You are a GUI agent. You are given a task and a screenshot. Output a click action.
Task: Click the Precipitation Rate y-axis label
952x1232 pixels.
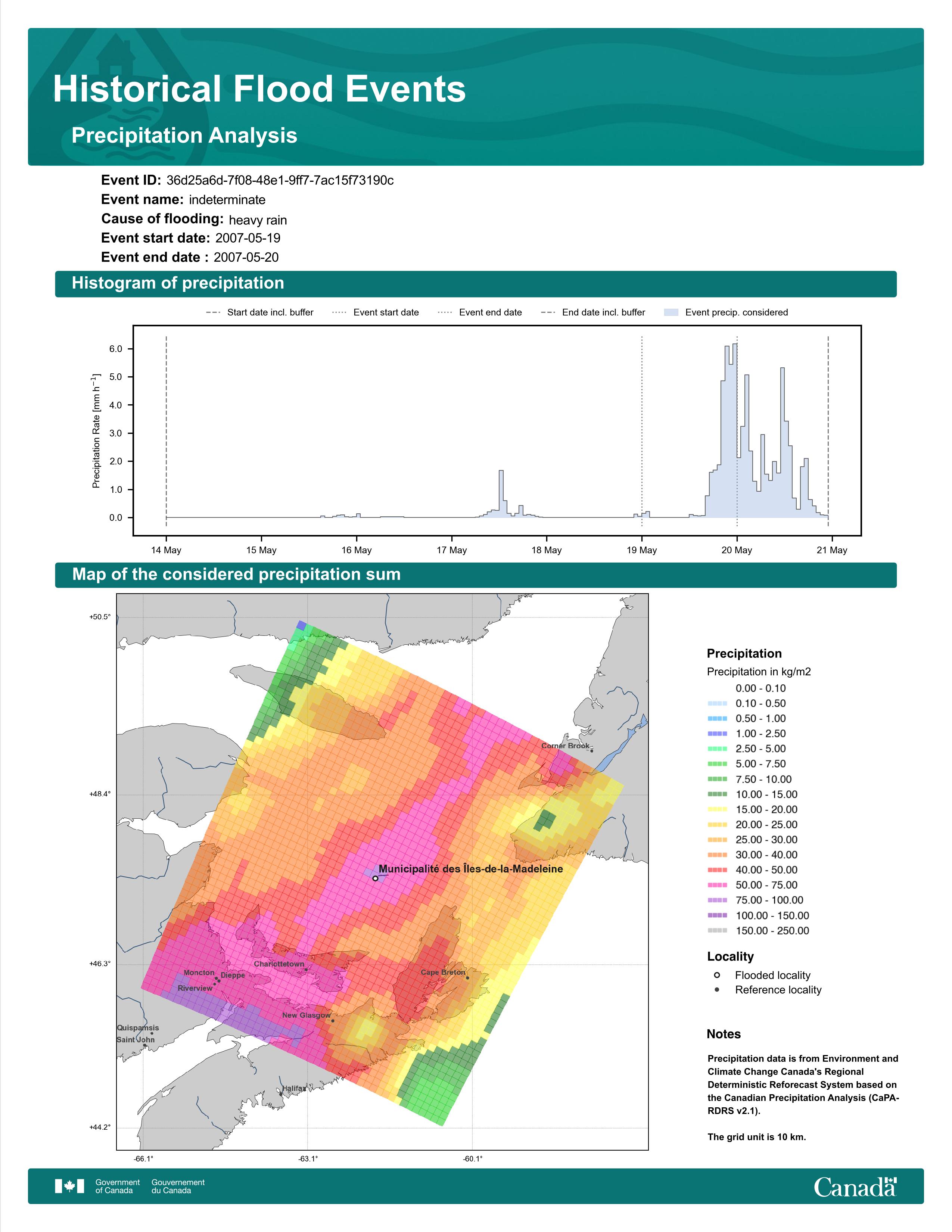click(96, 430)
